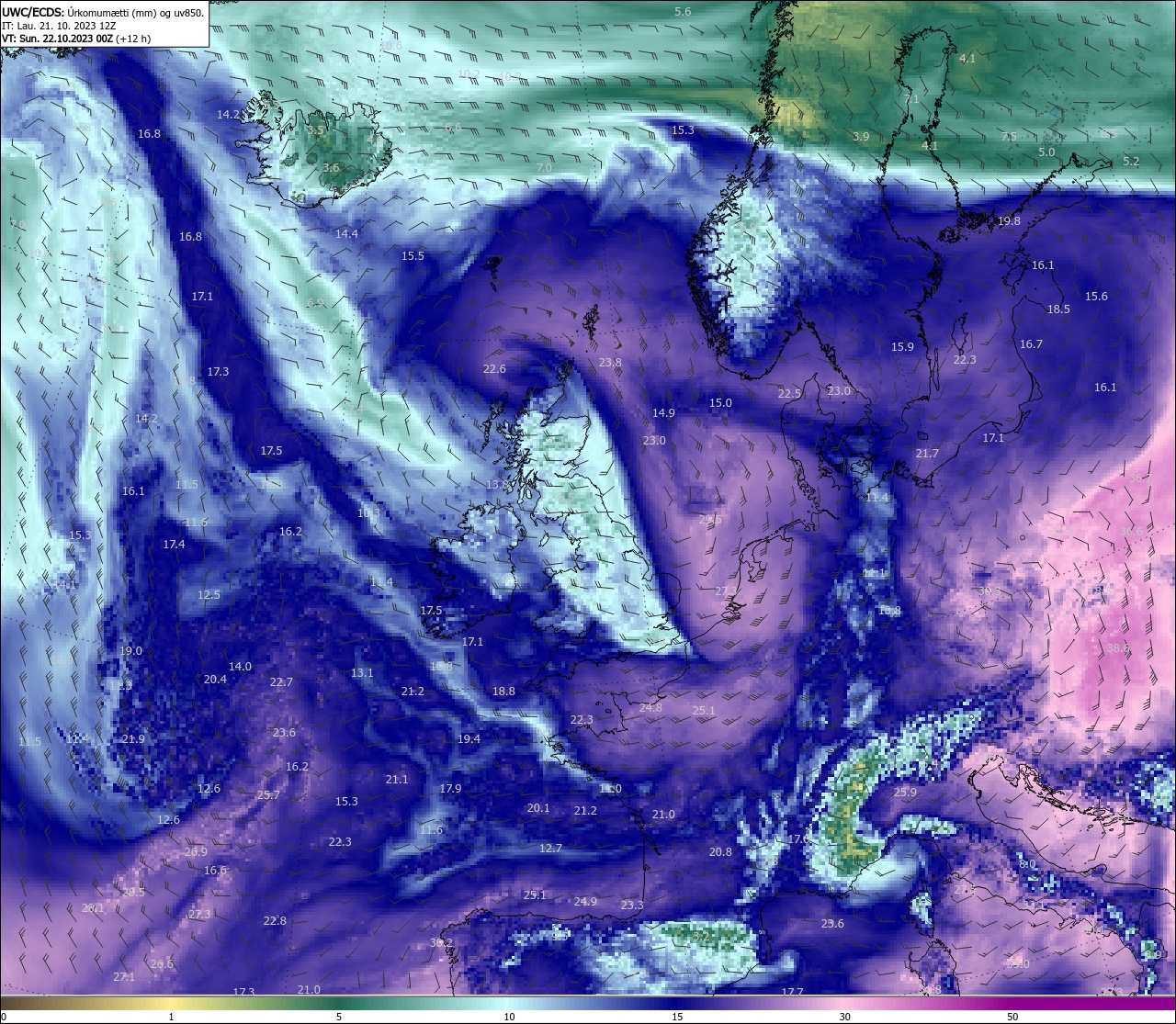This screenshot has height=1024, width=1176.
Task: Click the 27.3 map value
Action: pyautogui.click(x=199, y=915)
